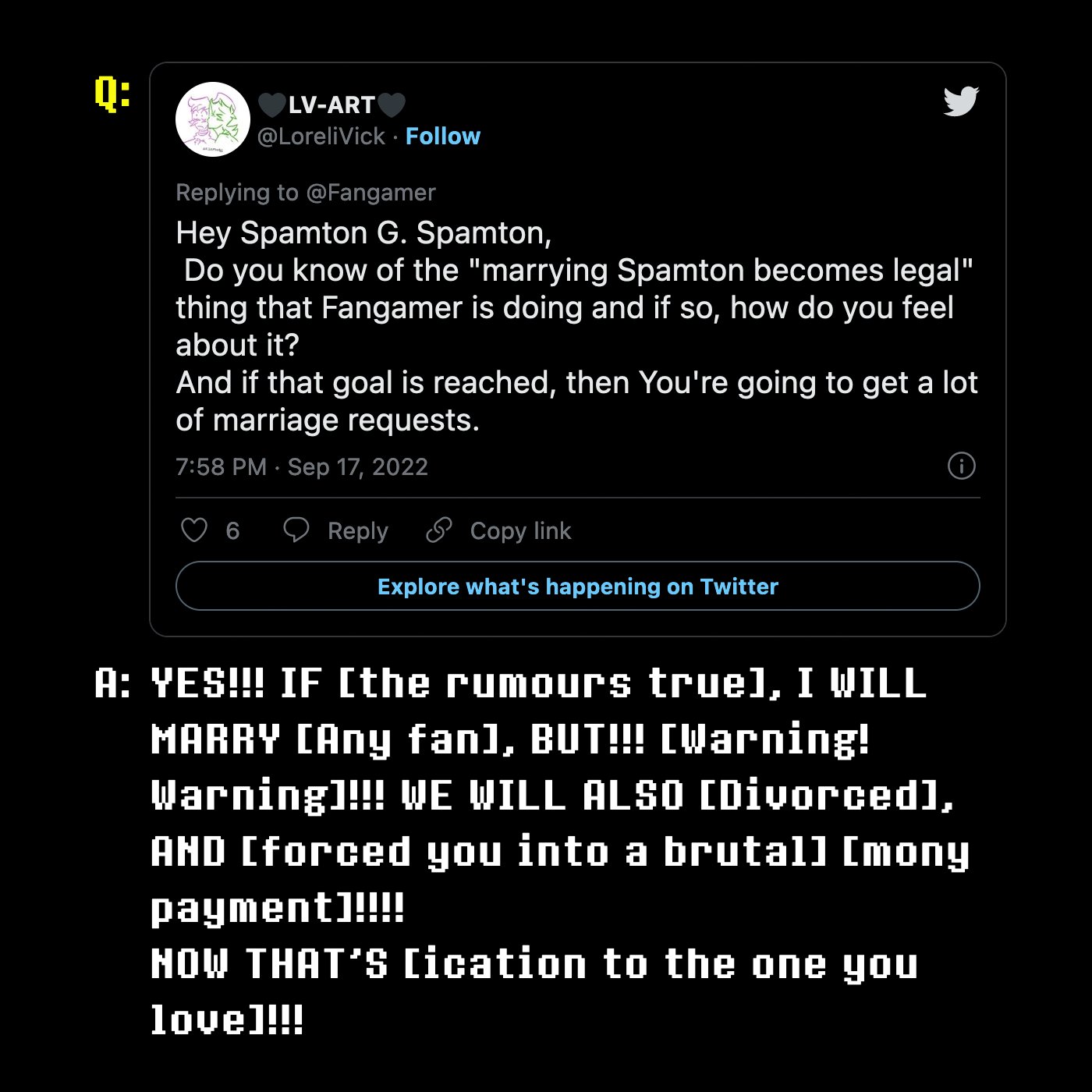Click the like count number 6

(232, 531)
